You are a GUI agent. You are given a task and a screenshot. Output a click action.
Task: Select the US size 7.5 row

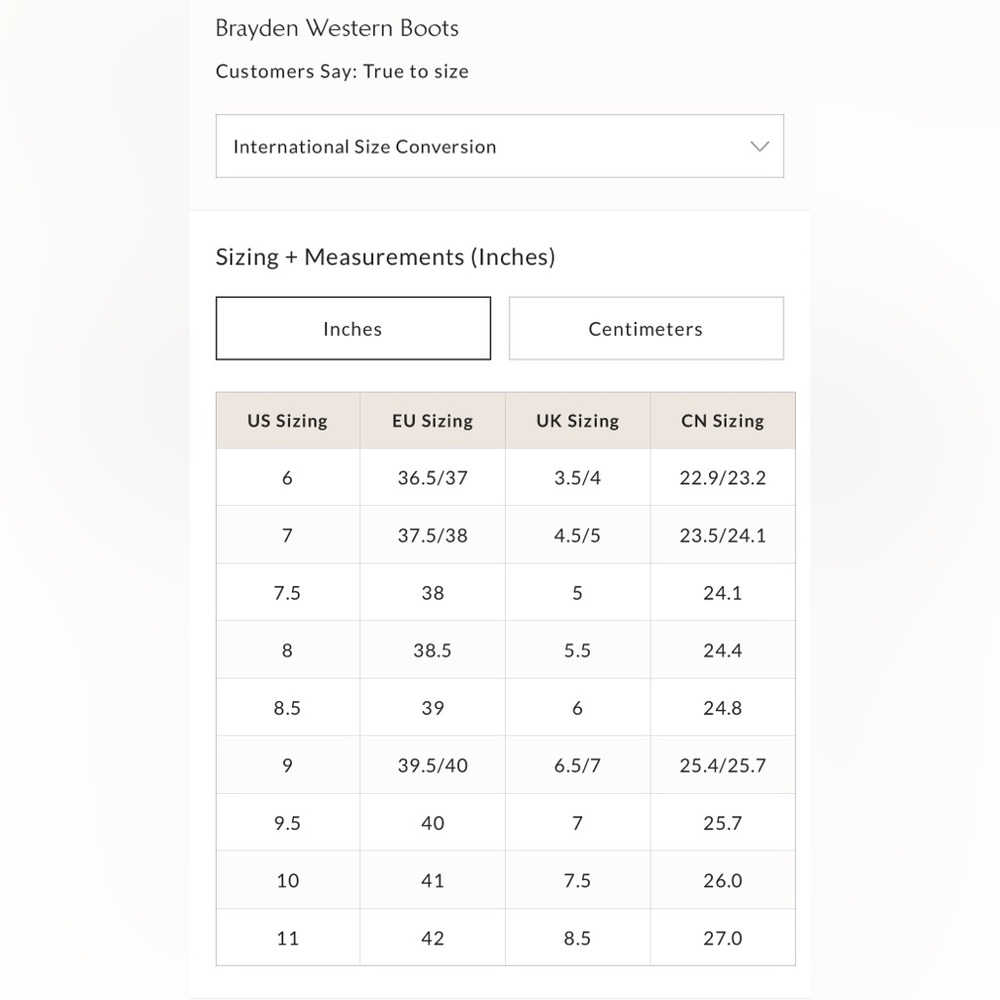(x=506, y=592)
